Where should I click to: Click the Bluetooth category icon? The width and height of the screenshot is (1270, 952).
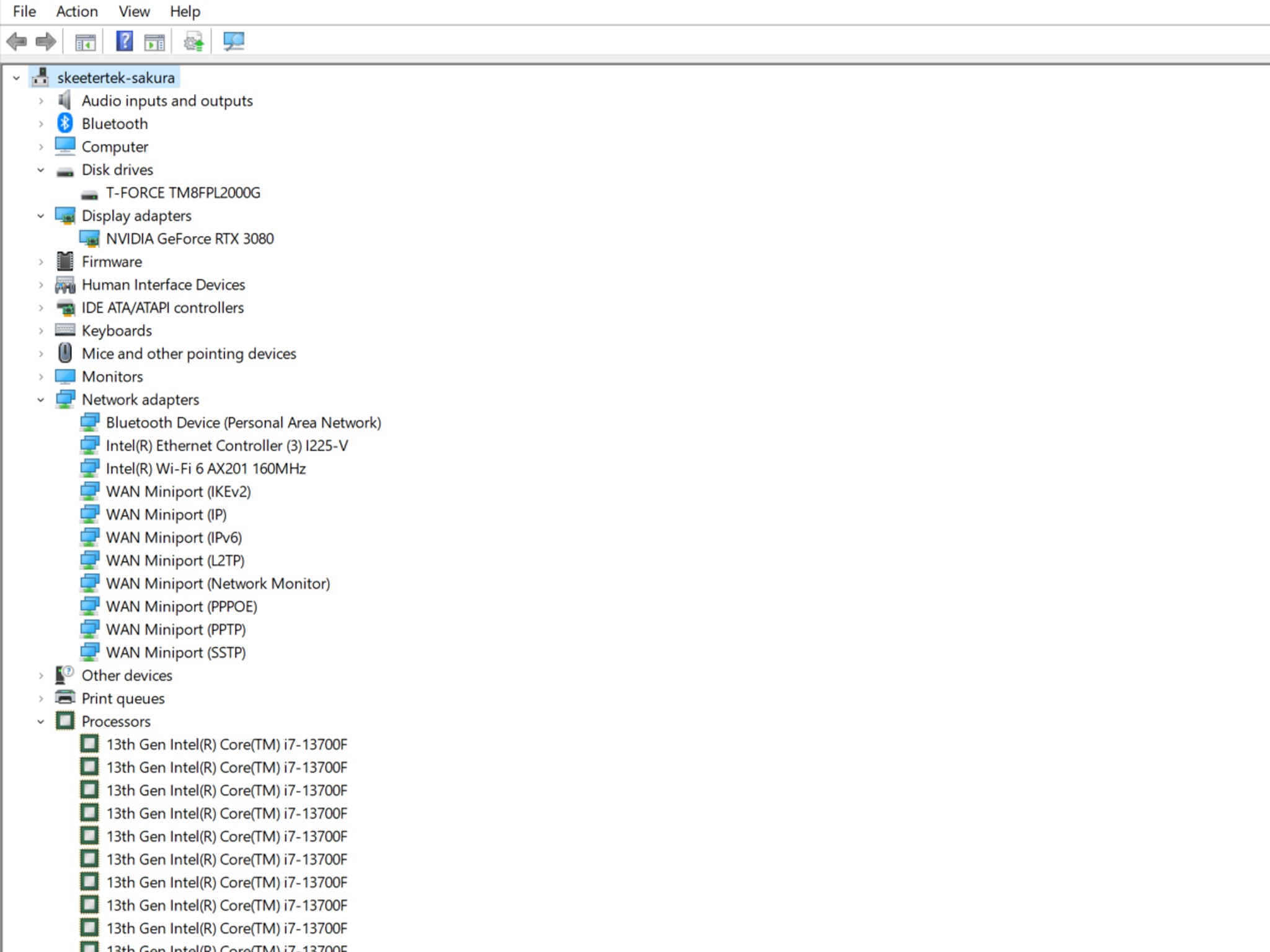pyautogui.click(x=65, y=123)
